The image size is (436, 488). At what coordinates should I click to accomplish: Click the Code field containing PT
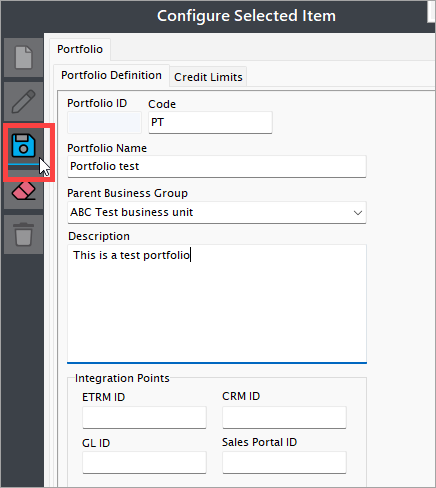pos(210,122)
